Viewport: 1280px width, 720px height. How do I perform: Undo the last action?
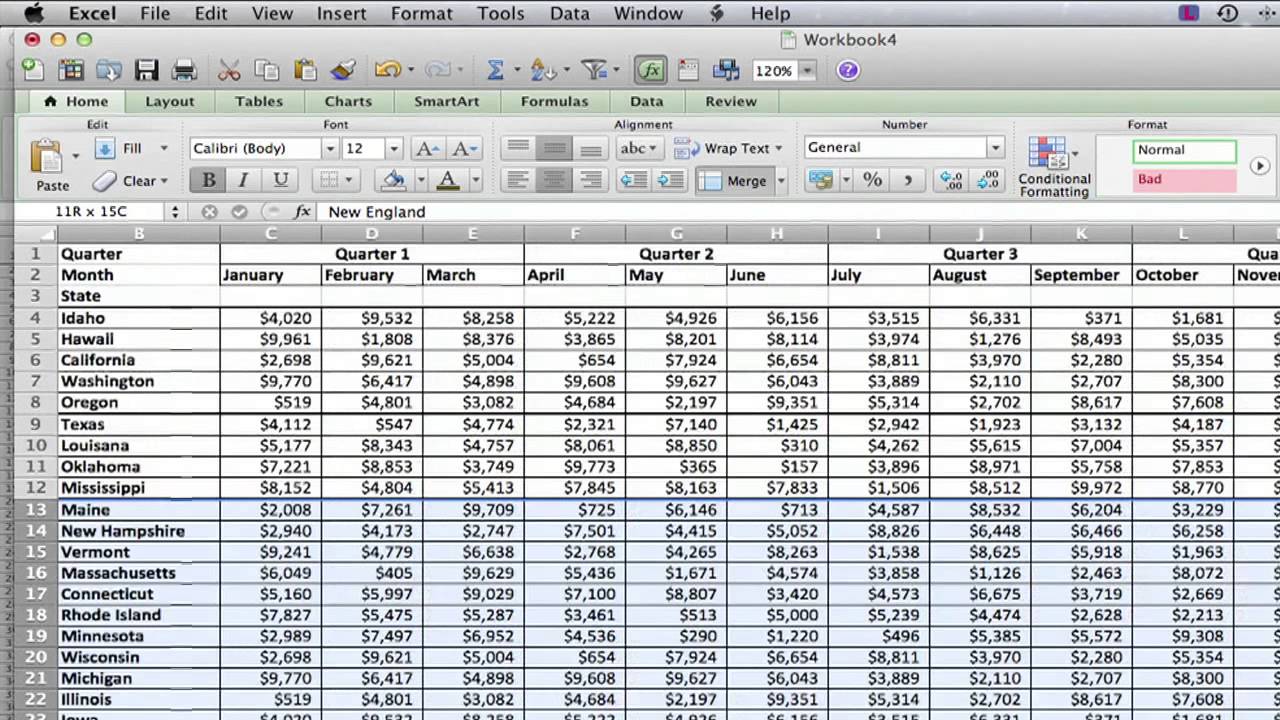pos(387,70)
